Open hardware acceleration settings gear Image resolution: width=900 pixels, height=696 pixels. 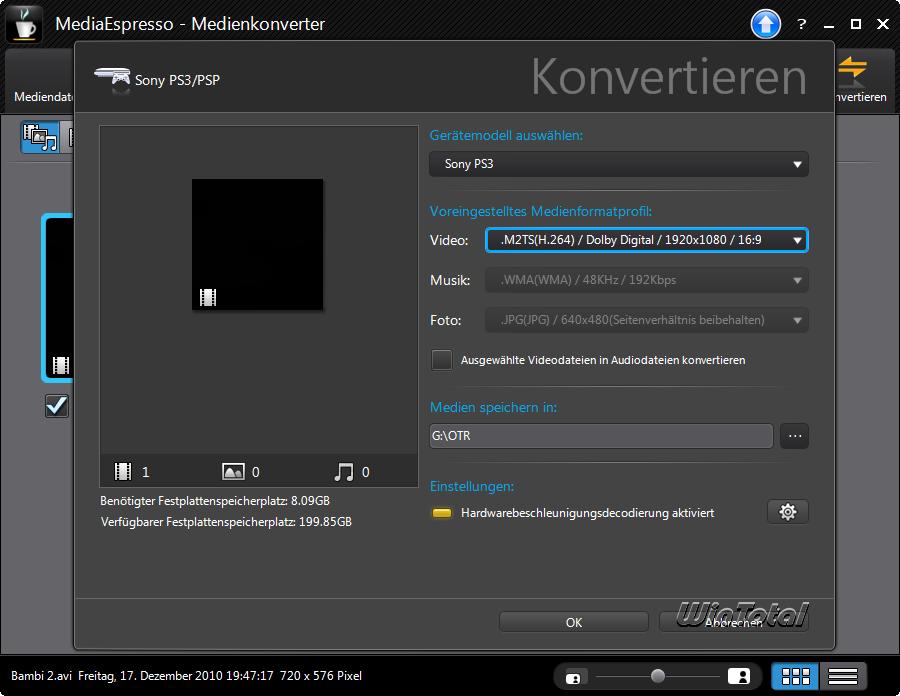pos(787,512)
